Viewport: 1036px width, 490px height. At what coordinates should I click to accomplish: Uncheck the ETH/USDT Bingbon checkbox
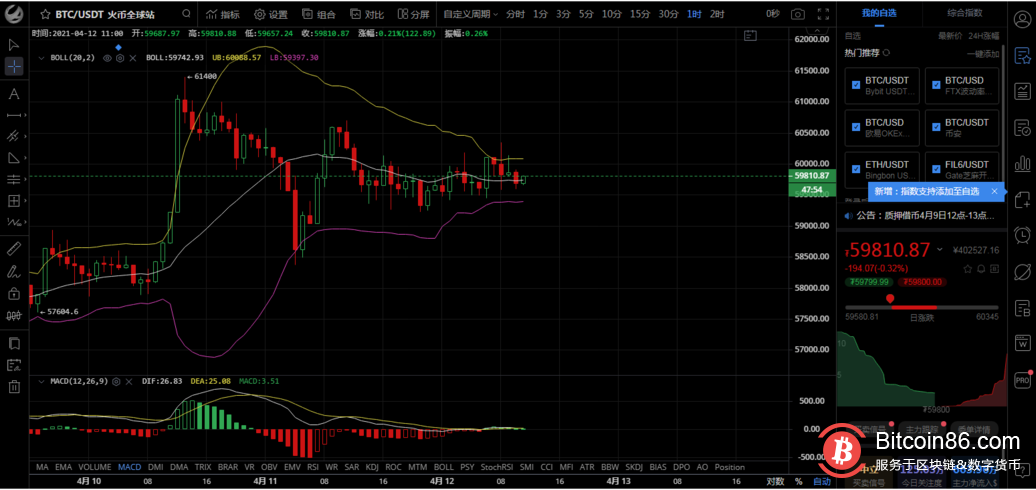pyautogui.click(x=855, y=169)
